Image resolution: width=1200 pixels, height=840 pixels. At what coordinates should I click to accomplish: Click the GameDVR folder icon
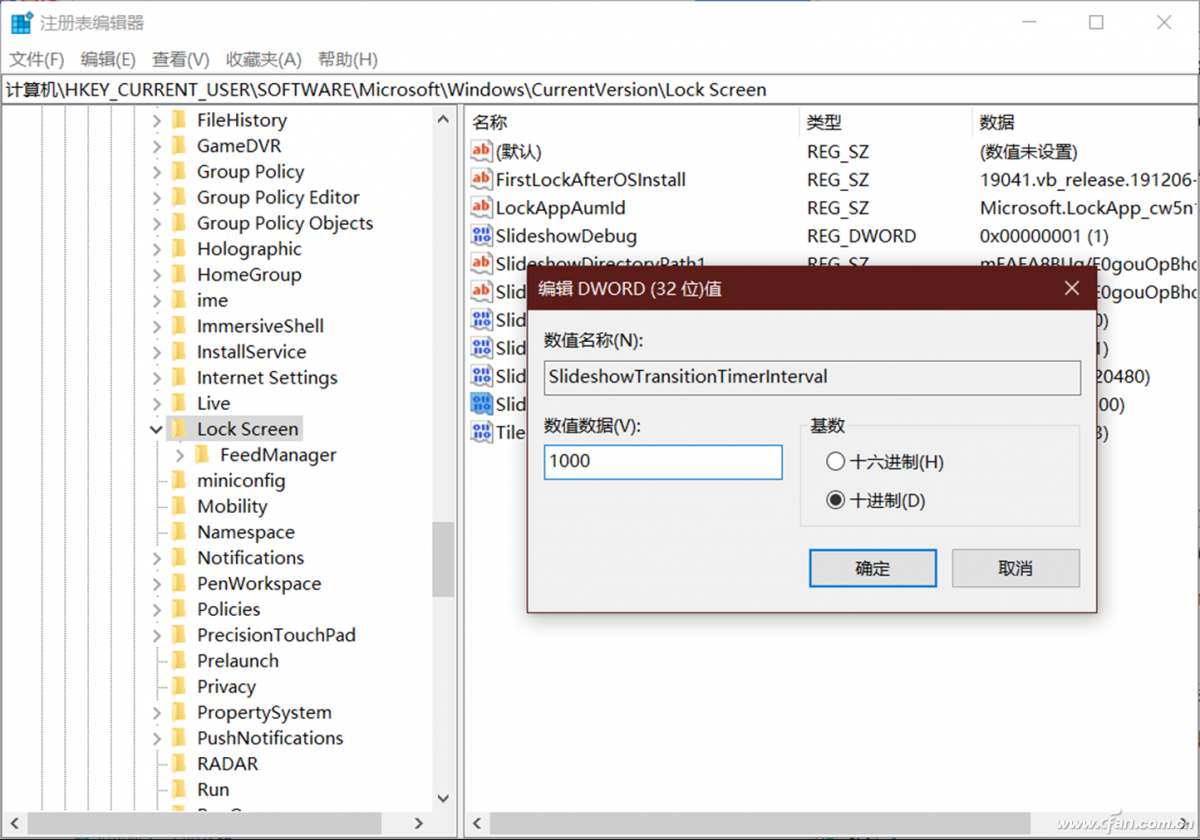point(179,146)
